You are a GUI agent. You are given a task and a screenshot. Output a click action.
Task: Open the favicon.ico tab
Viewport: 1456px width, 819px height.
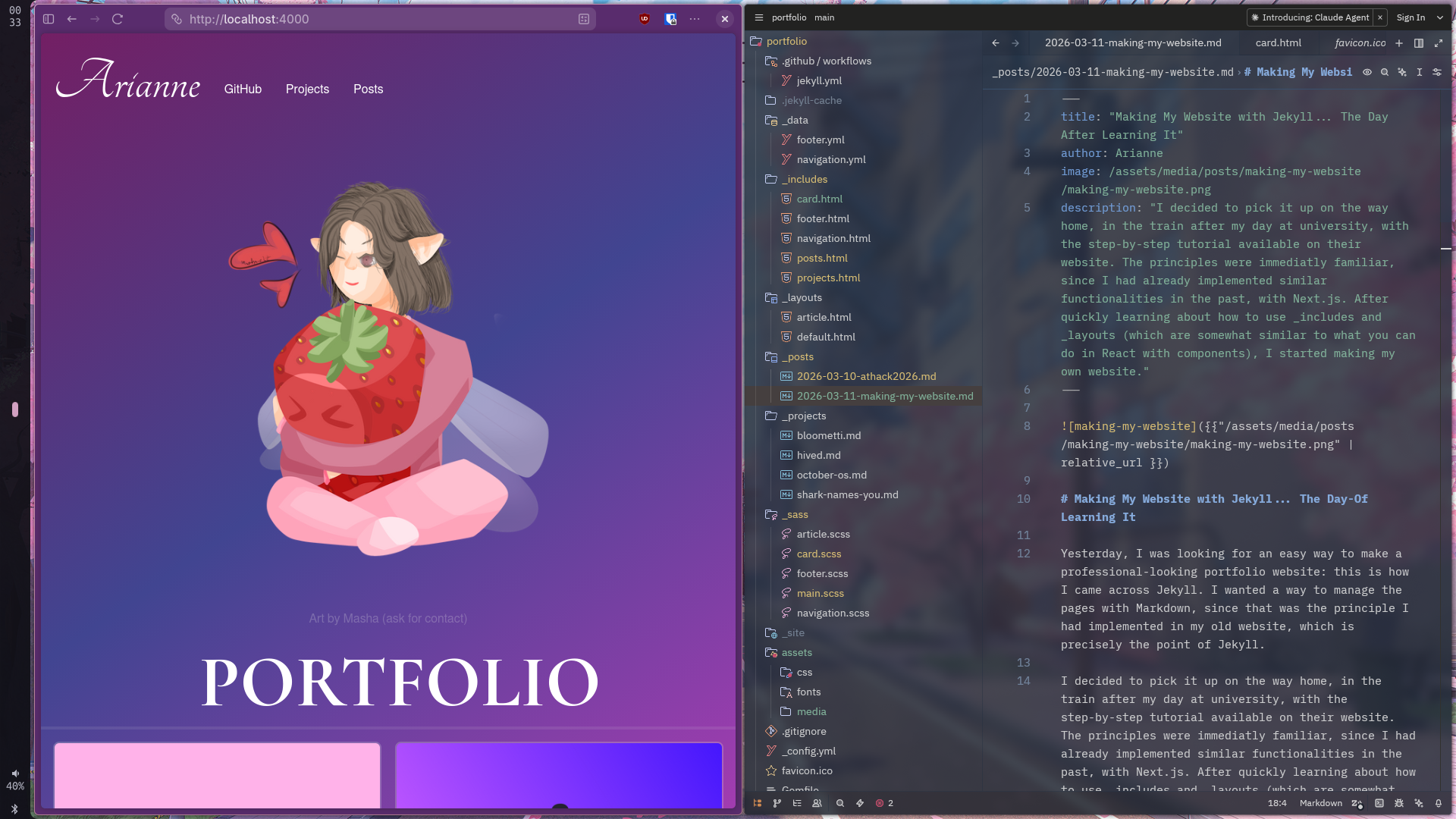(x=1360, y=43)
